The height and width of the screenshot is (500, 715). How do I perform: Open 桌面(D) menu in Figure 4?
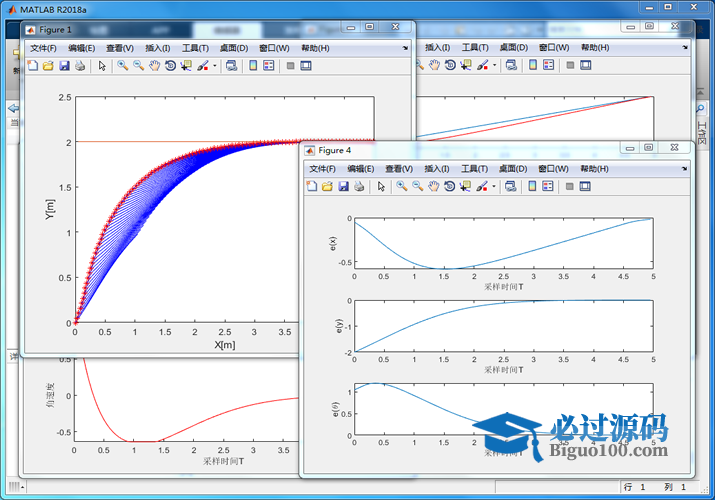(x=513, y=169)
